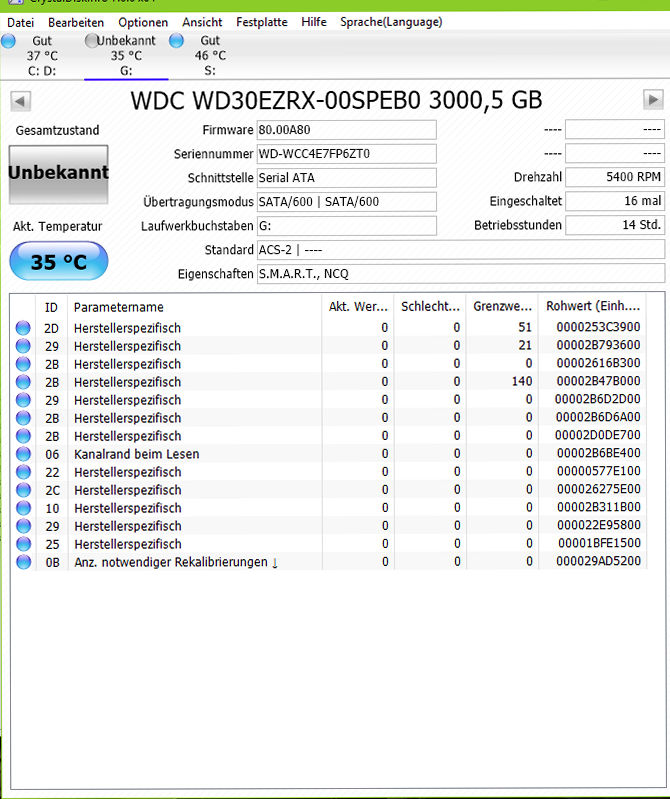Select the C: D: disk tab
This screenshot has width=670, height=799.
[42, 56]
